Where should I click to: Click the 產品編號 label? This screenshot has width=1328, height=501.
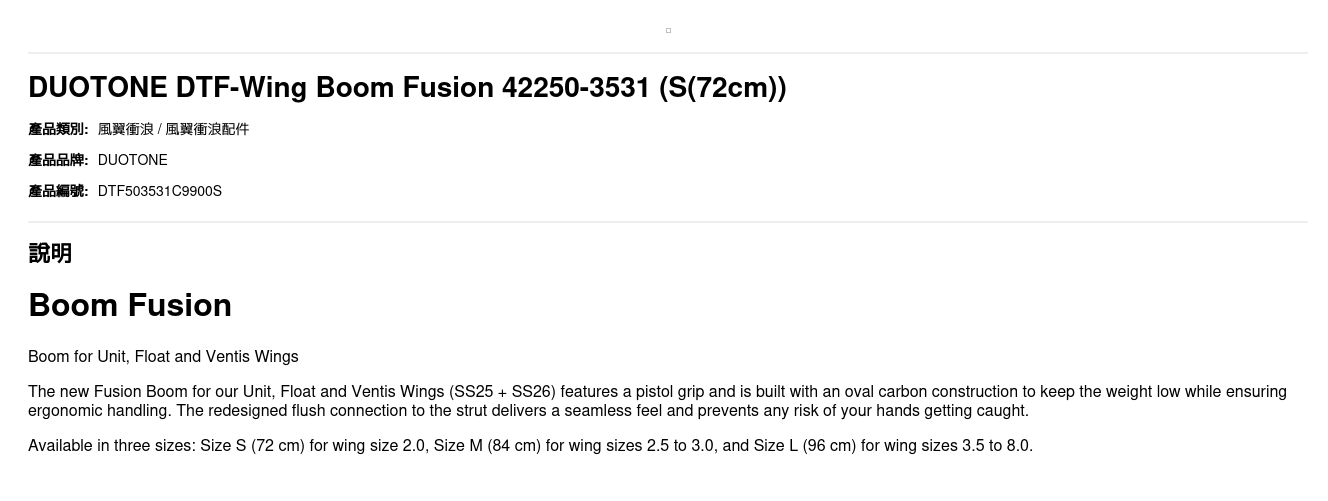(58, 191)
